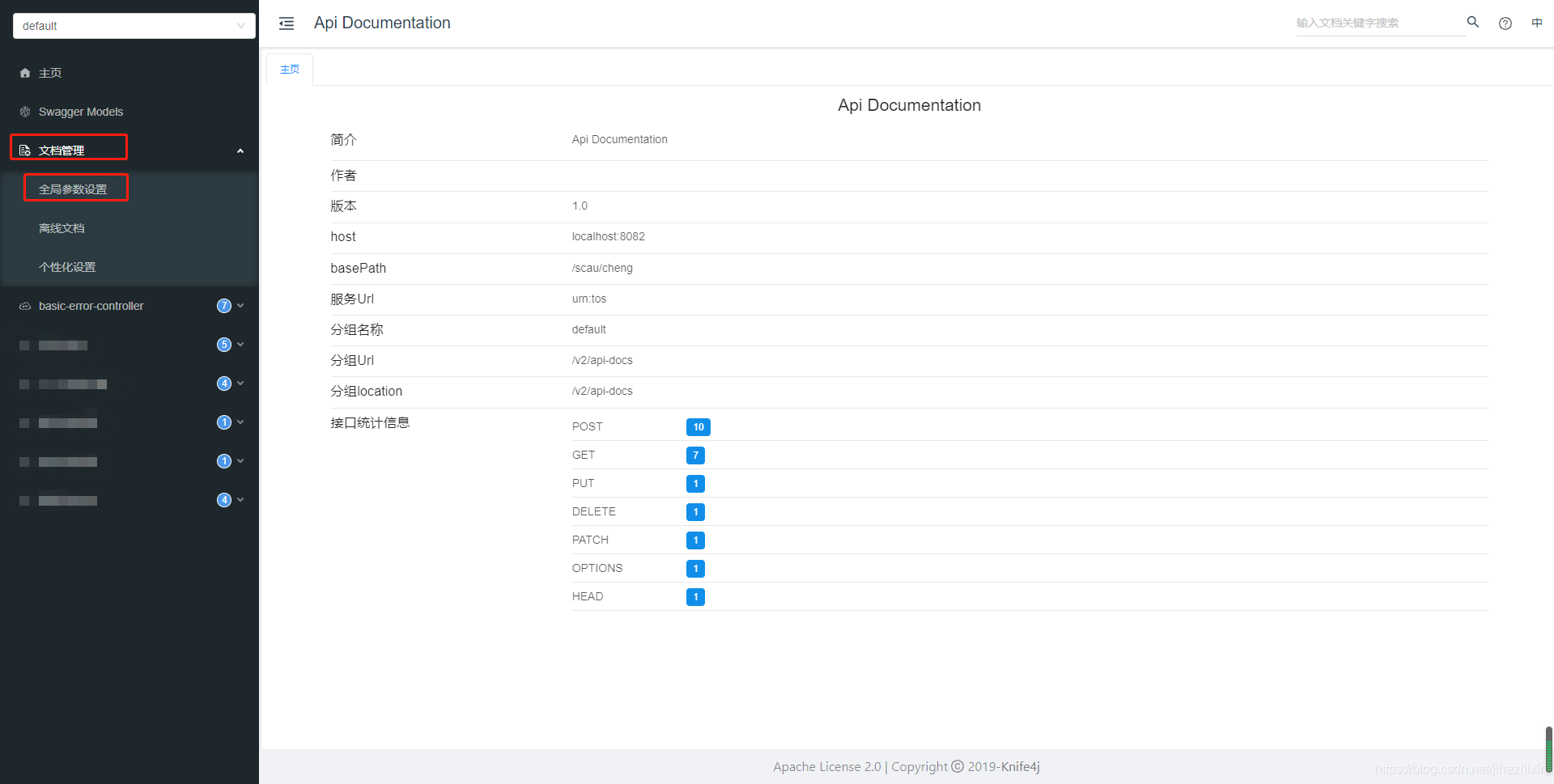Click the green vertical scrollbar thumb

pos(1549,750)
